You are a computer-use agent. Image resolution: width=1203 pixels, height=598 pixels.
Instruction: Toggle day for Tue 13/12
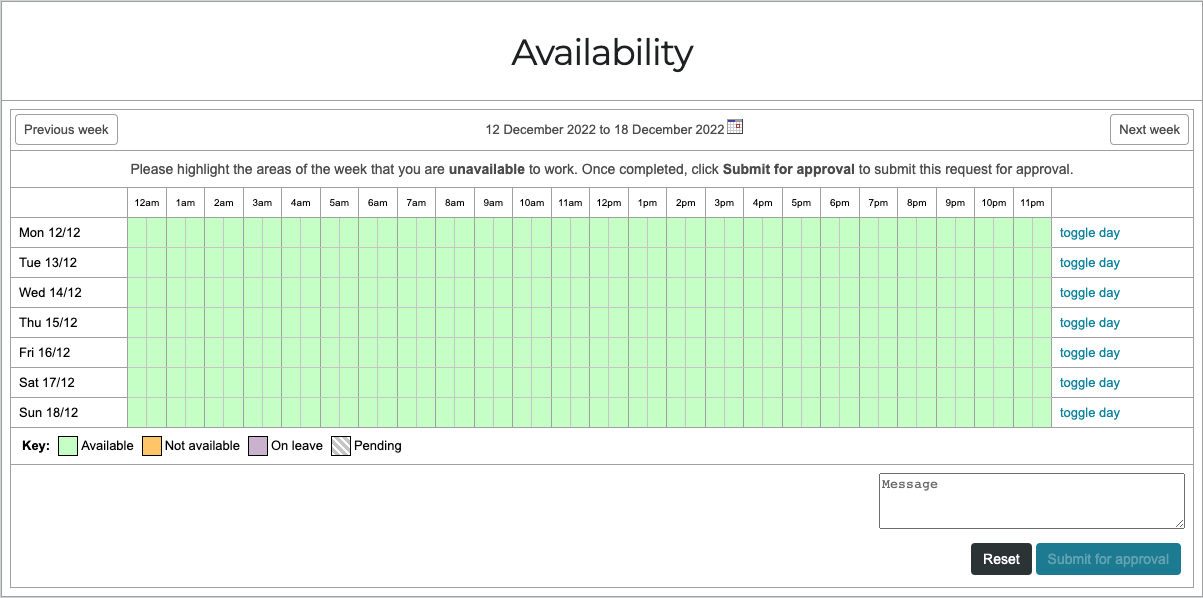tap(1089, 263)
